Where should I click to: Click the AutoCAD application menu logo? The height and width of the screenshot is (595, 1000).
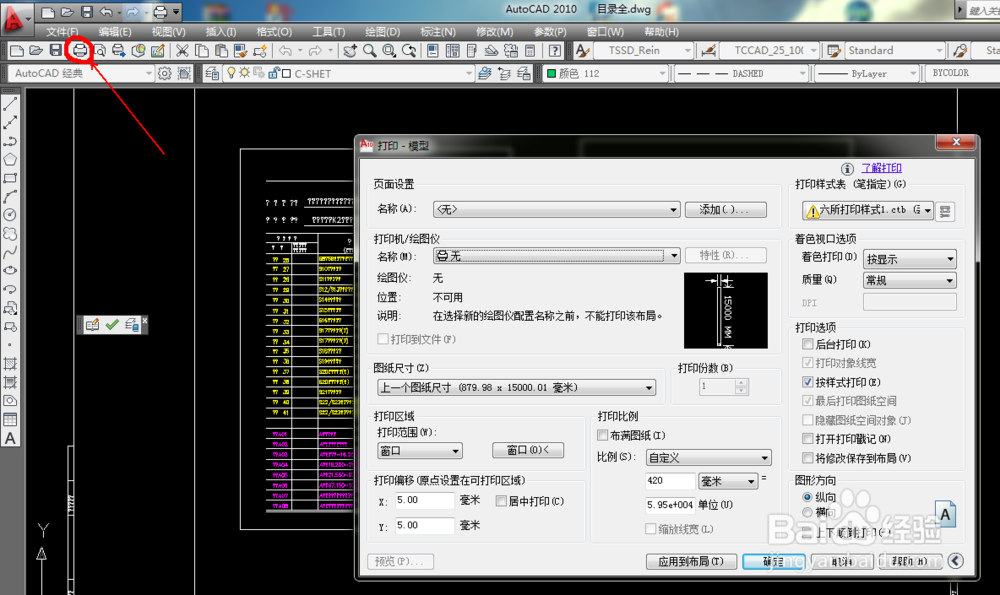click(x=15, y=18)
